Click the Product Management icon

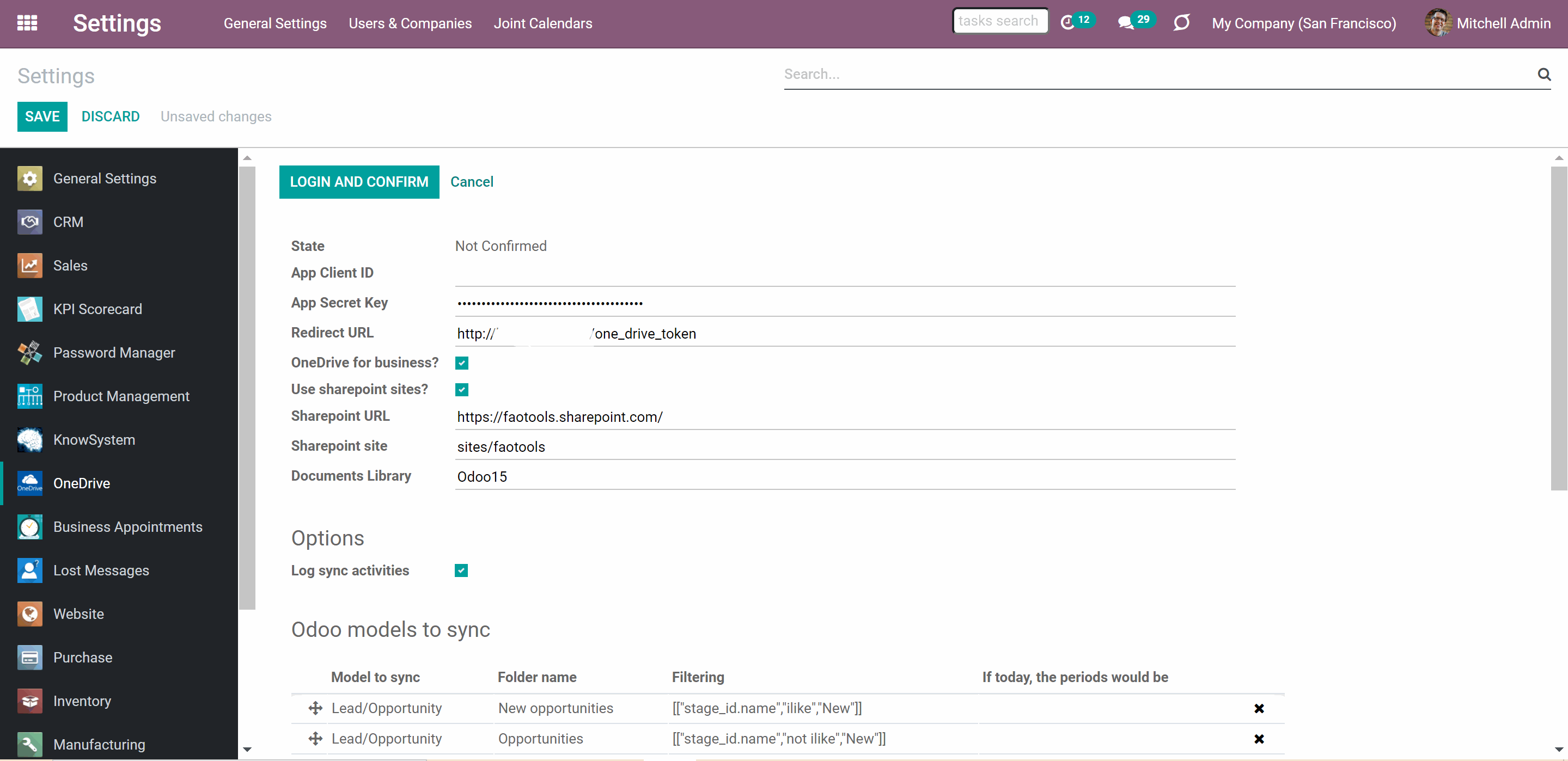(x=30, y=396)
